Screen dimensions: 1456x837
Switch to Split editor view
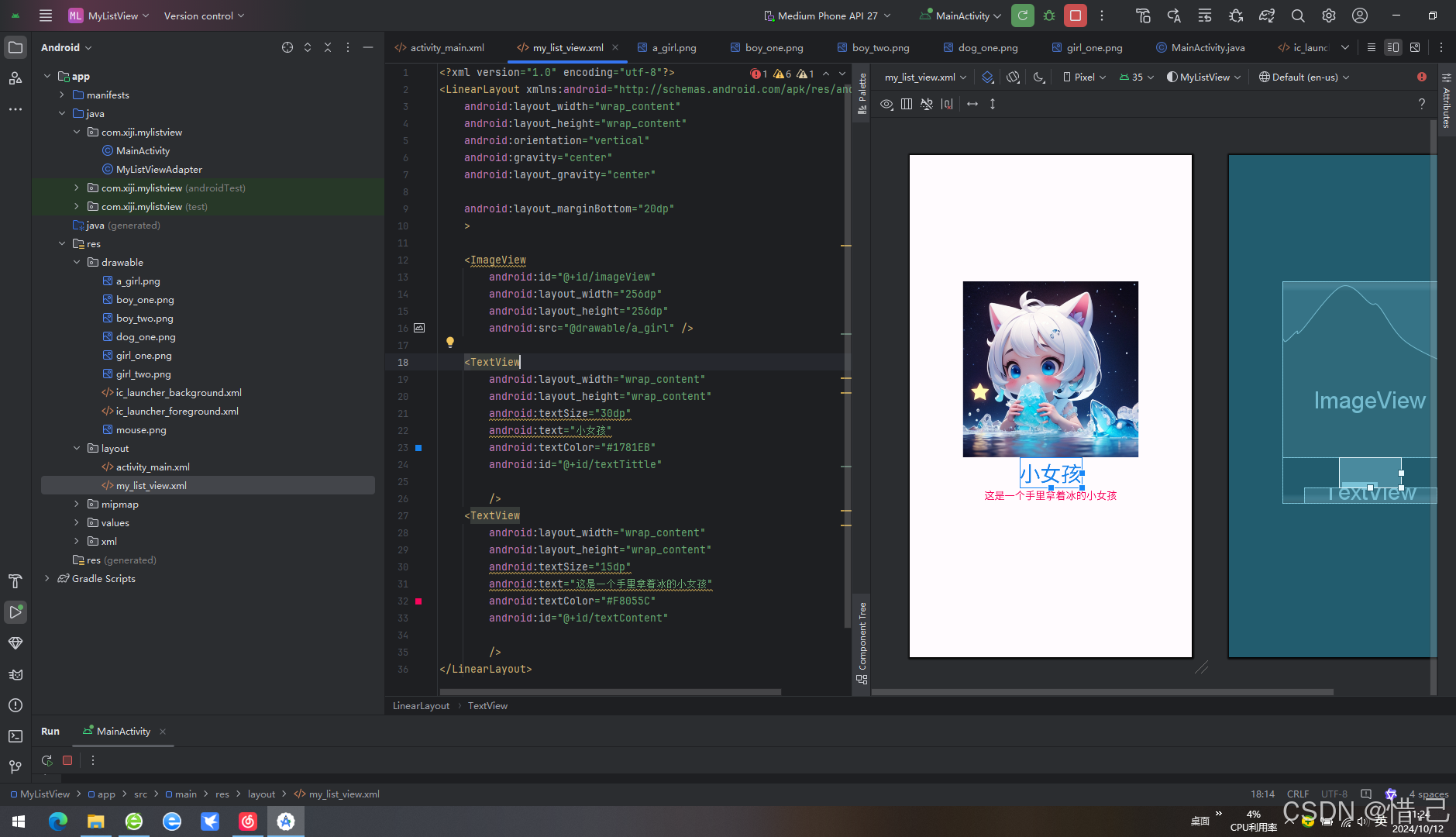point(1393,47)
